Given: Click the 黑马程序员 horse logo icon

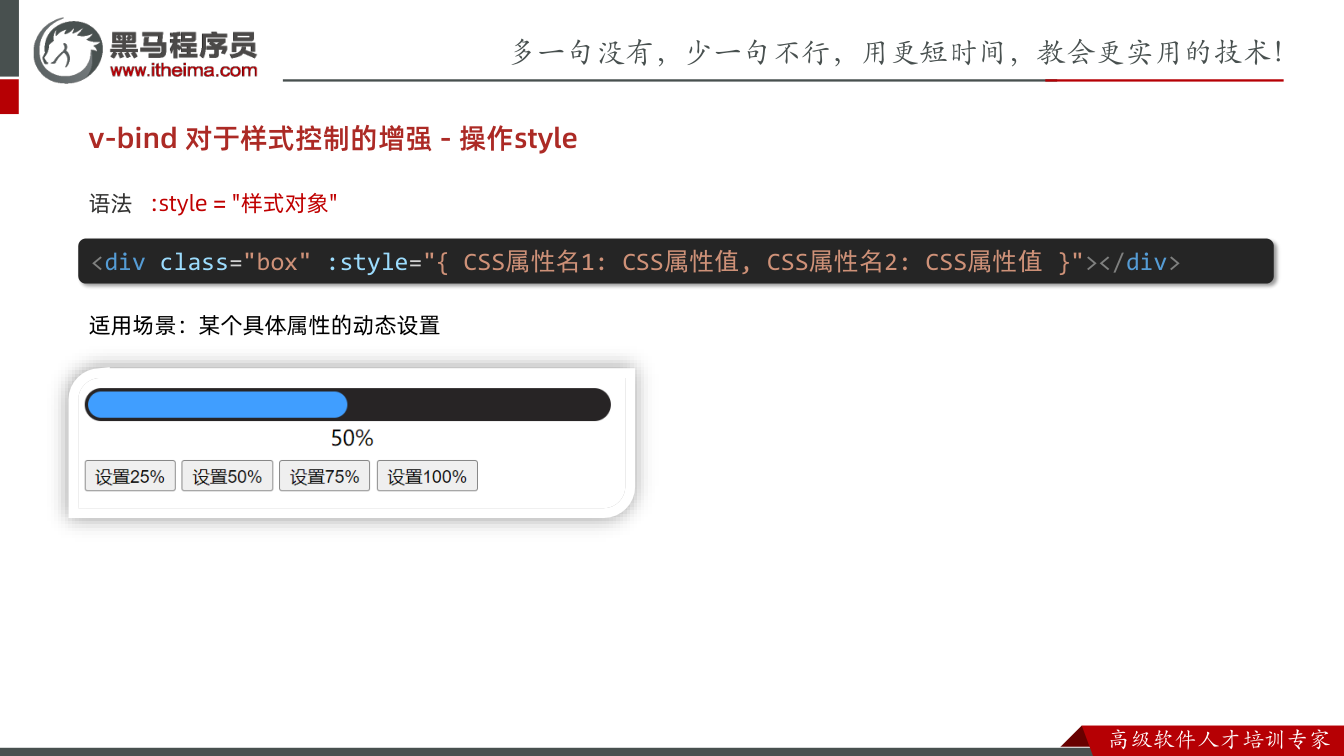Looking at the screenshot, I should click(x=68, y=50).
